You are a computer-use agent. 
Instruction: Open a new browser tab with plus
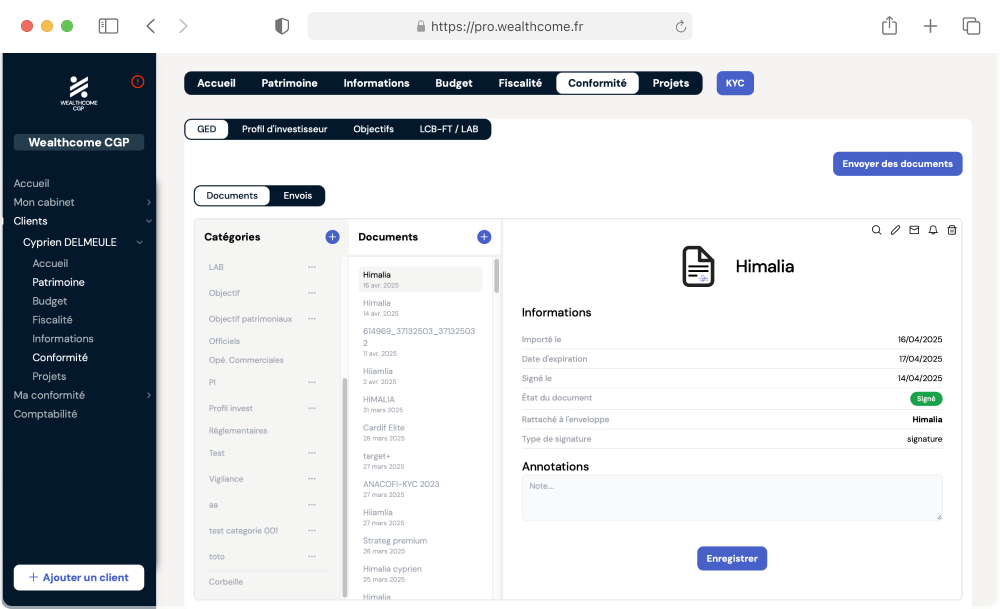(930, 26)
